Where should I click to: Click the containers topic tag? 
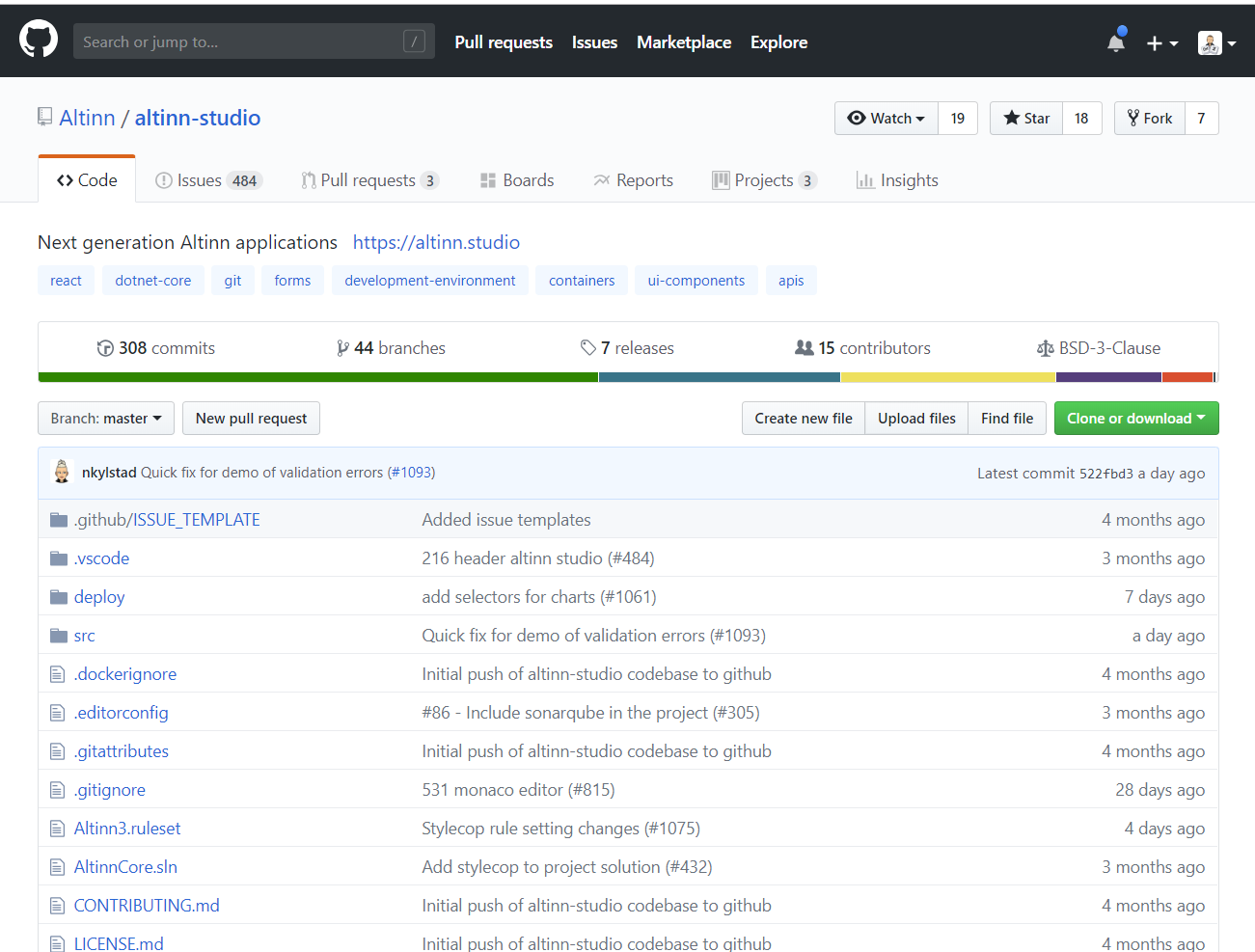pos(582,281)
